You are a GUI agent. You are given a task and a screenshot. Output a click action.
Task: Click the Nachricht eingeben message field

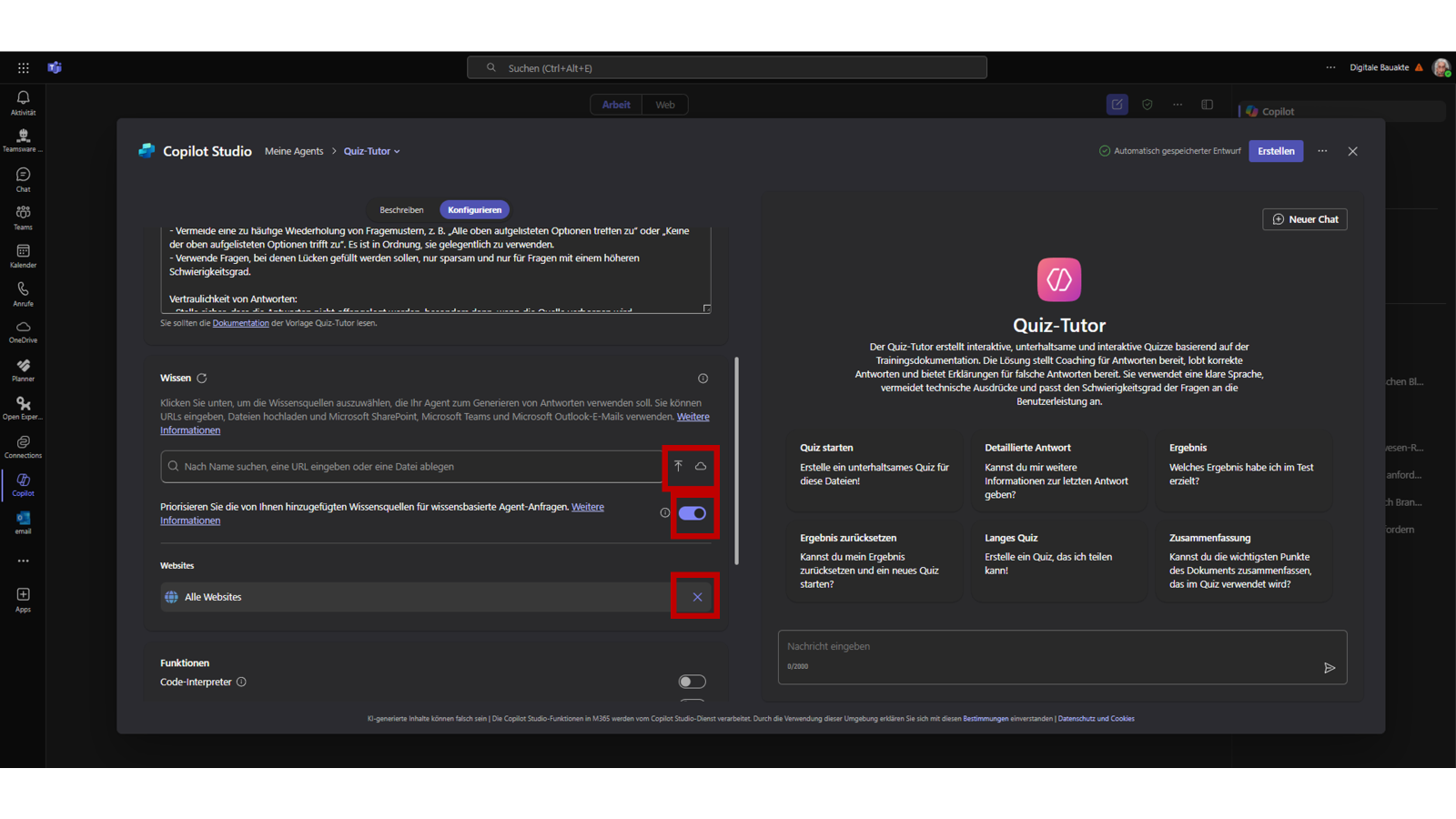(x=1046, y=647)
